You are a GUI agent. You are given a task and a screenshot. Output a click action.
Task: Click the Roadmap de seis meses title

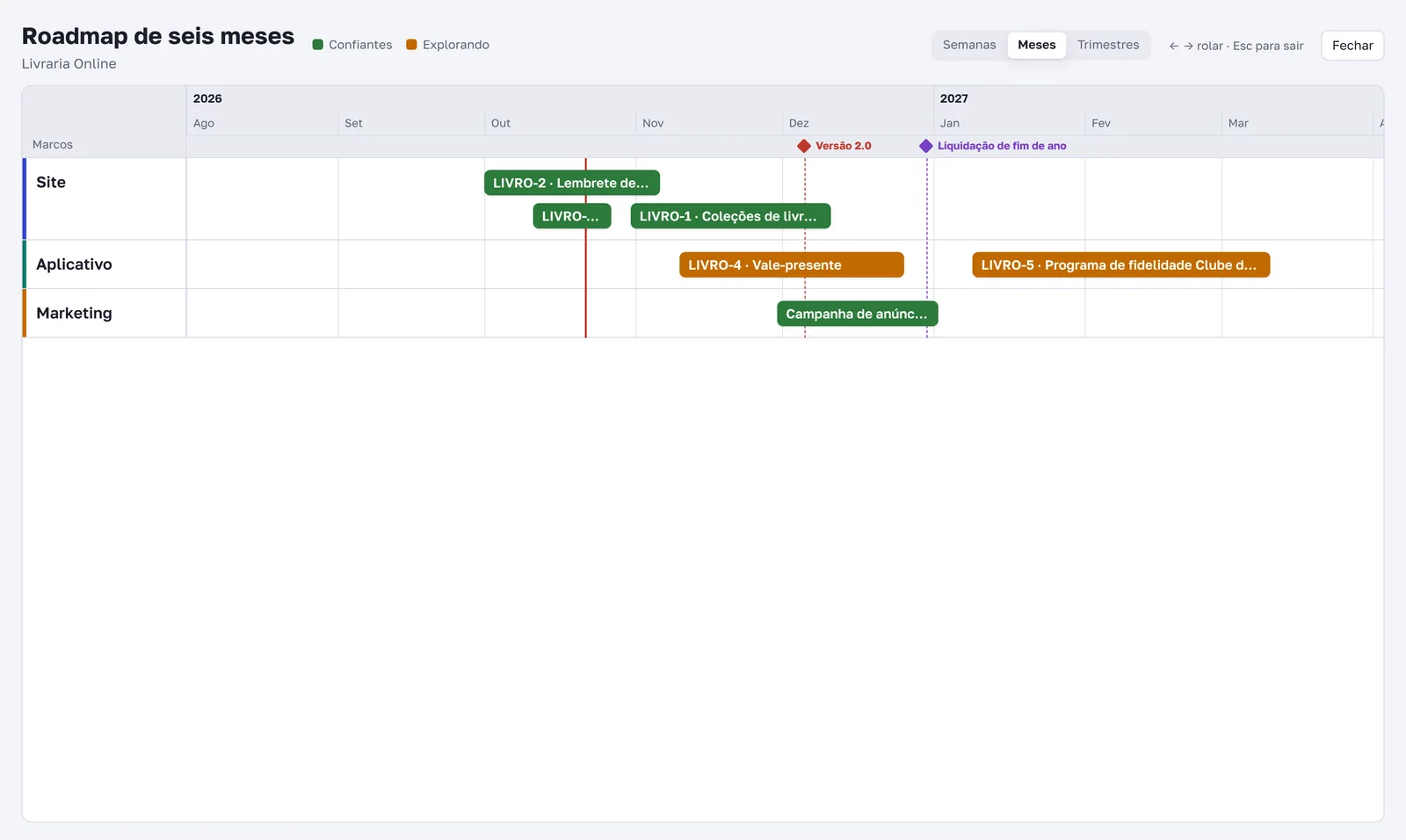158,36
